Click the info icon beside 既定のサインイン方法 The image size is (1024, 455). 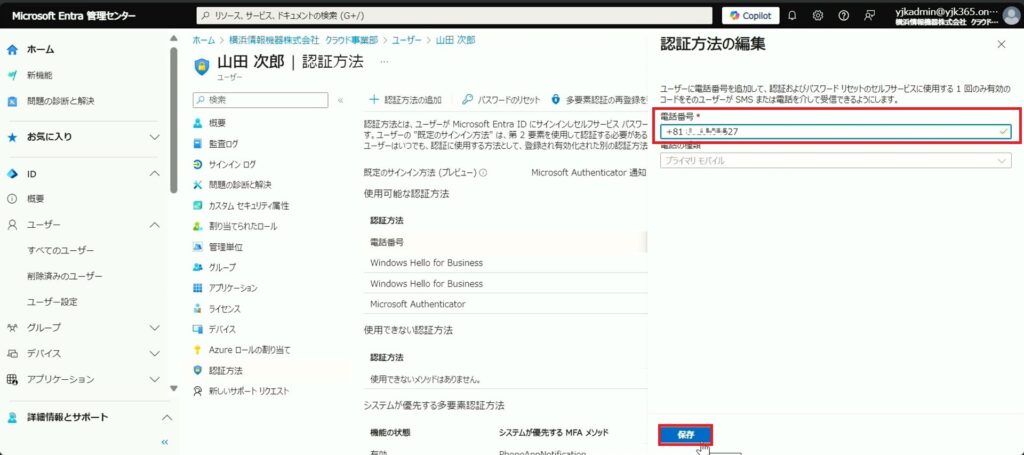[x=484, y=173]
